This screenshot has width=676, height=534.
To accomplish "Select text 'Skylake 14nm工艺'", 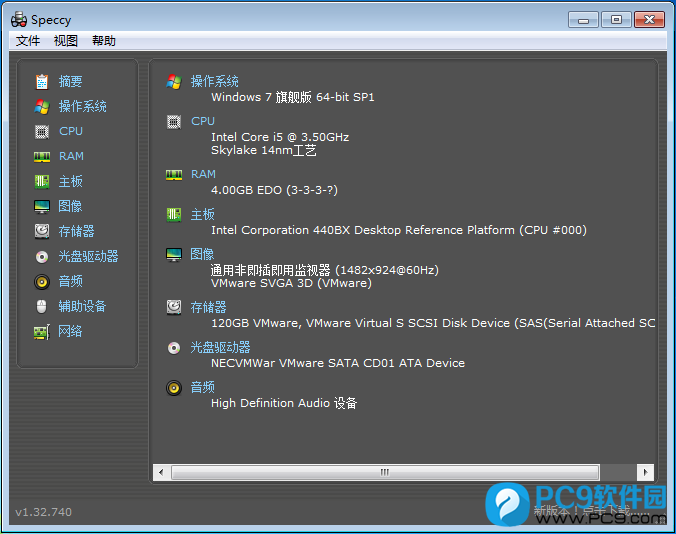I will pos(264,150).
